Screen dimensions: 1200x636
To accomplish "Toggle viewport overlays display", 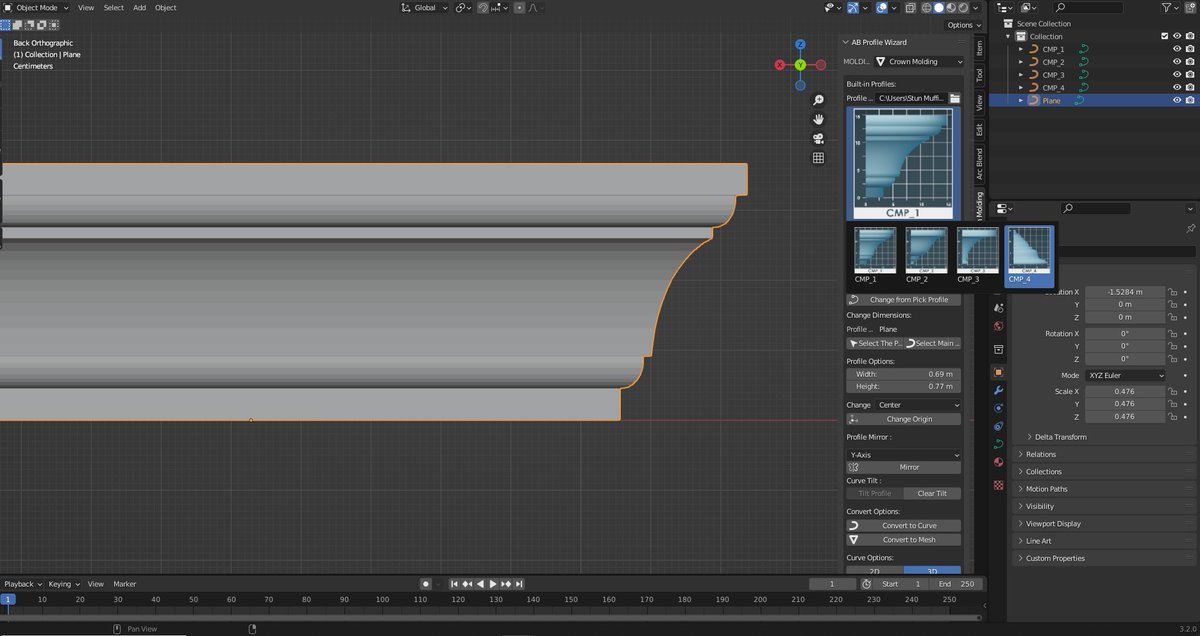I will pyautogui.click(x=881, y=7).
